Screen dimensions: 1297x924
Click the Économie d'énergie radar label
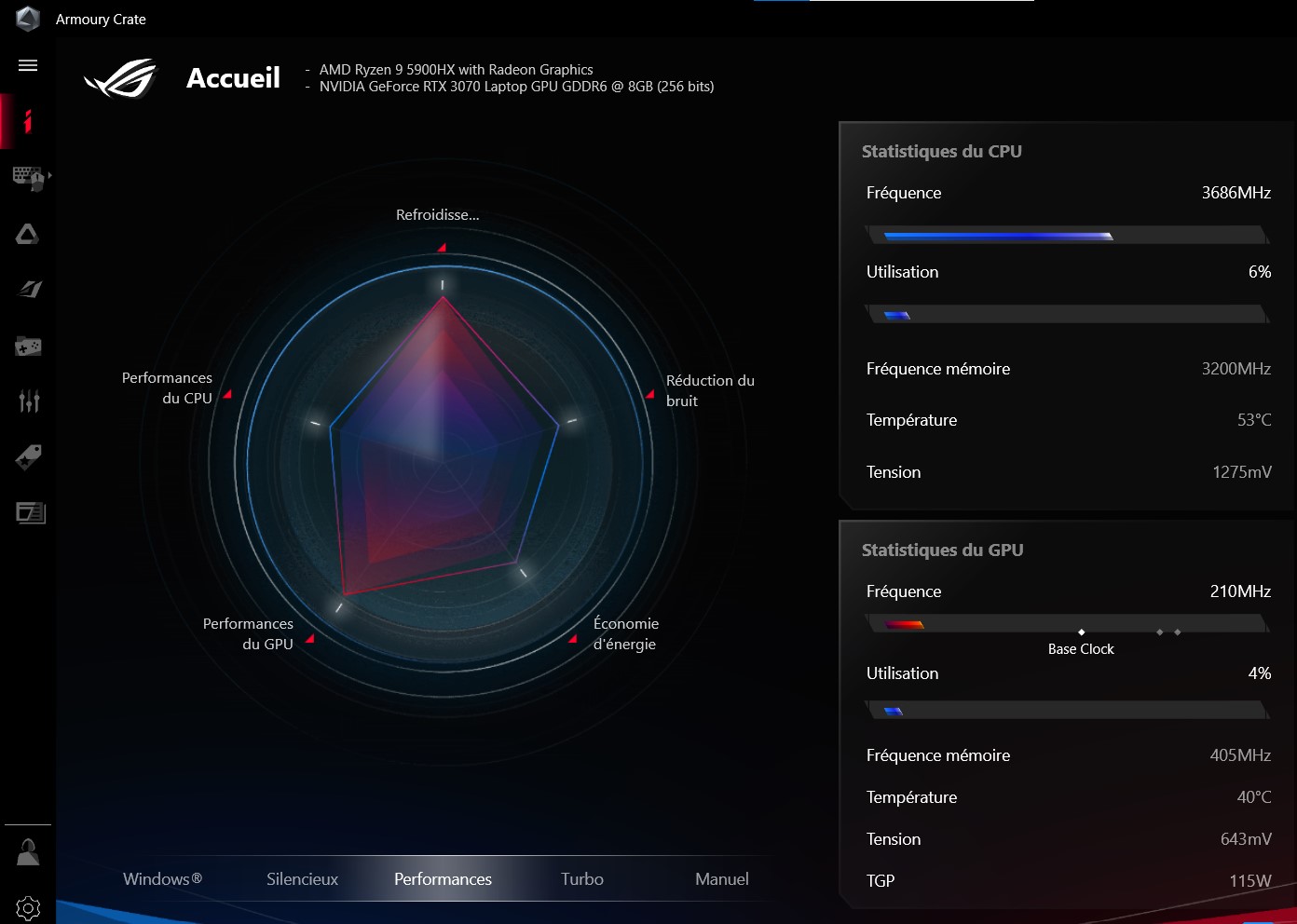coord(626,633)
